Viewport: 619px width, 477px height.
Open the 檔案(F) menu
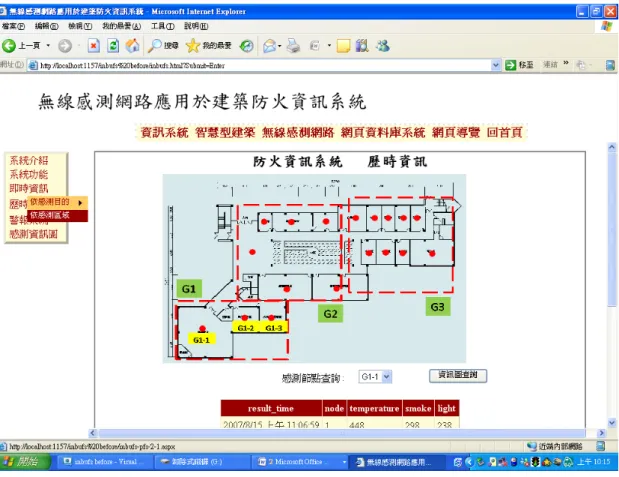tap(13, 26)
